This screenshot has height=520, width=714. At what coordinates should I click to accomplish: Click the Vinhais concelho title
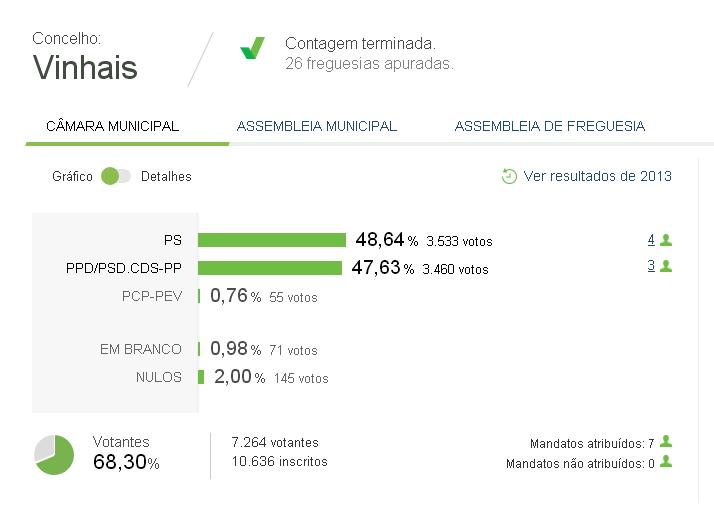point(85,68)
